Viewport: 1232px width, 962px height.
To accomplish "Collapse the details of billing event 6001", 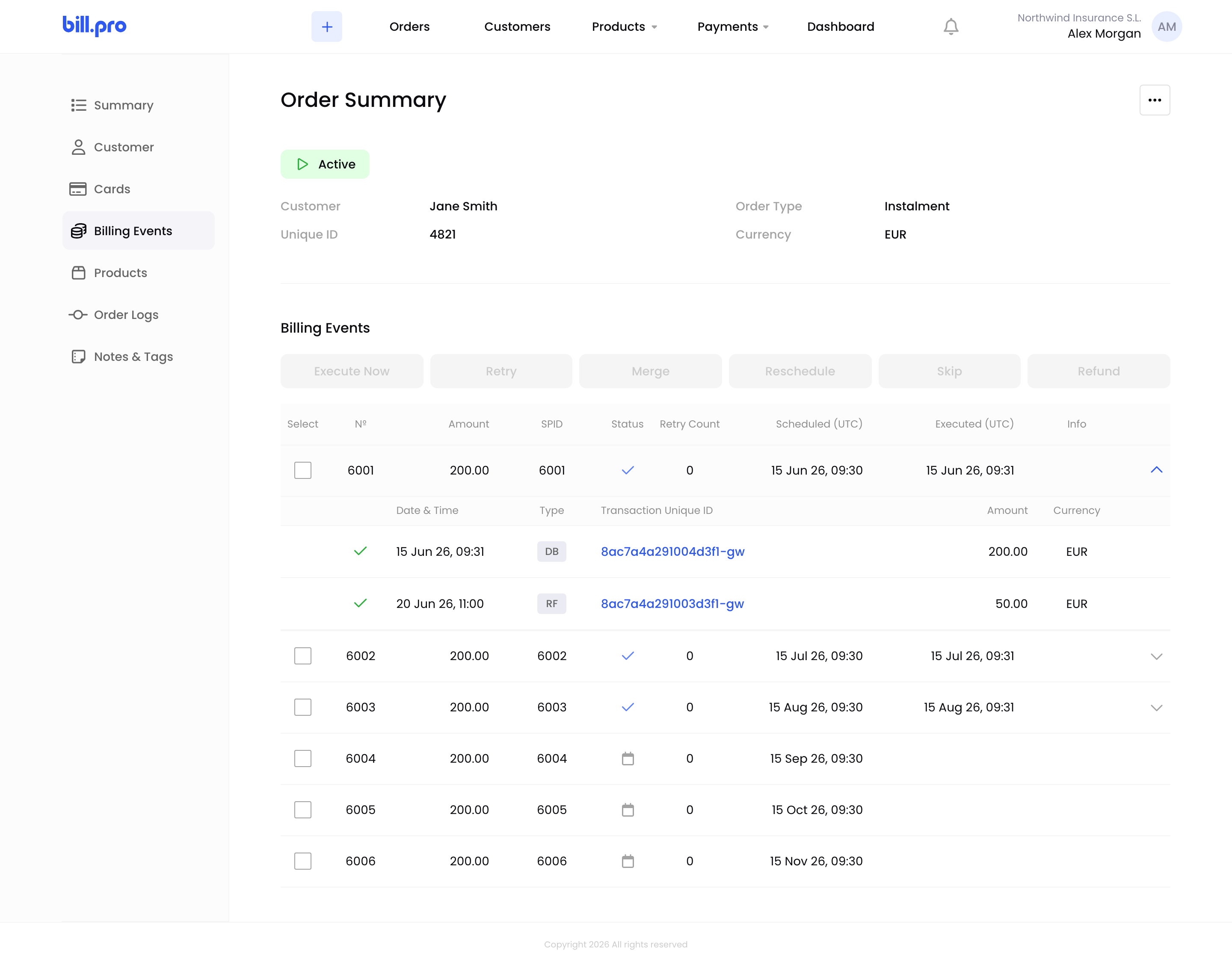I will [x=1156, y=470].
